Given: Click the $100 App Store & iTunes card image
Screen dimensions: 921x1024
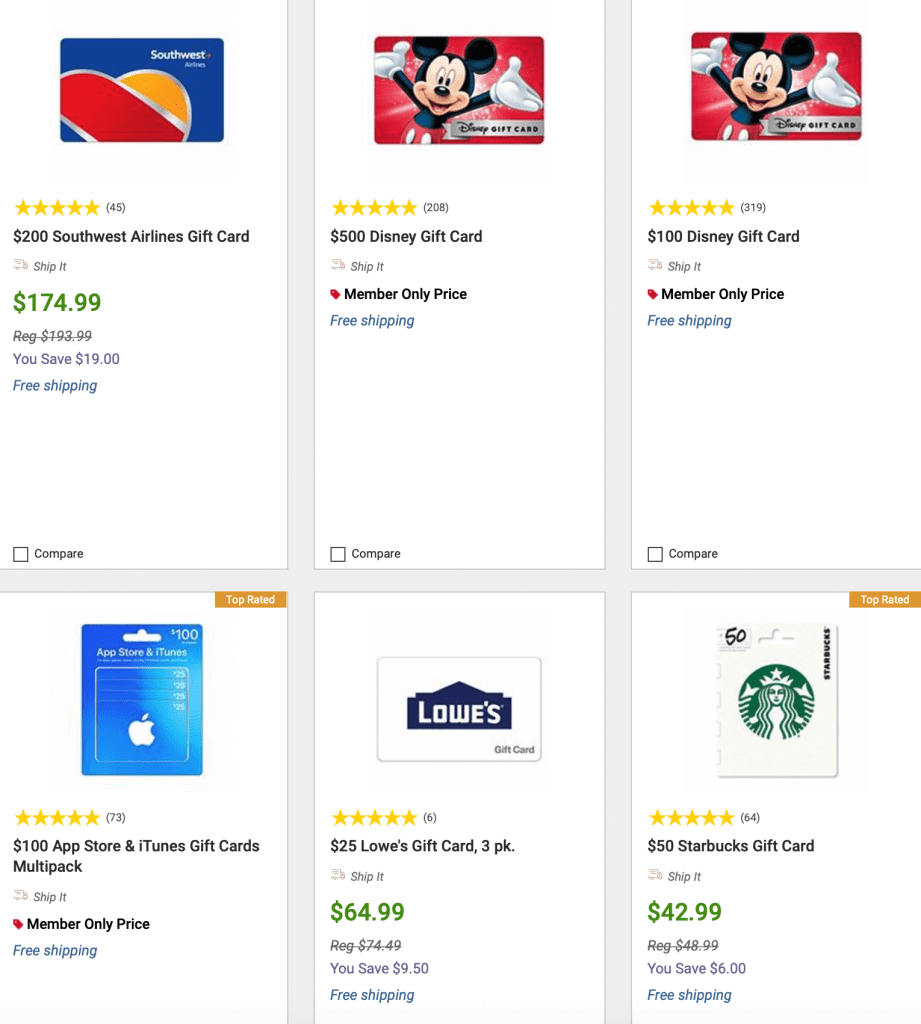Looking at the screenshot, I should coord(142,700).
